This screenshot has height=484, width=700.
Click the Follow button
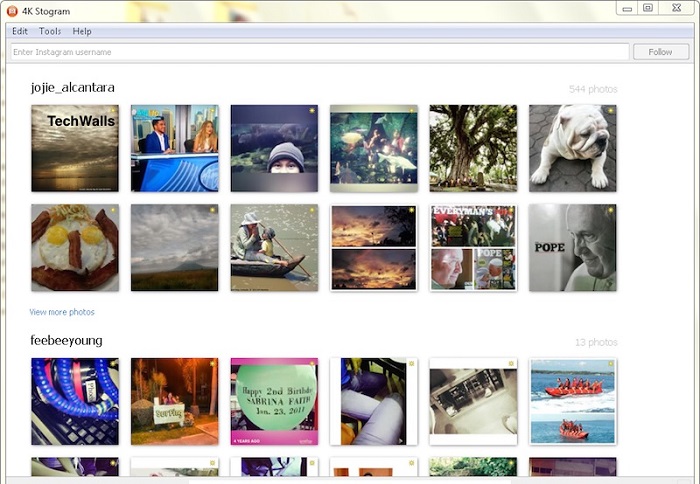pyautogui.click(x=661, y=52)
